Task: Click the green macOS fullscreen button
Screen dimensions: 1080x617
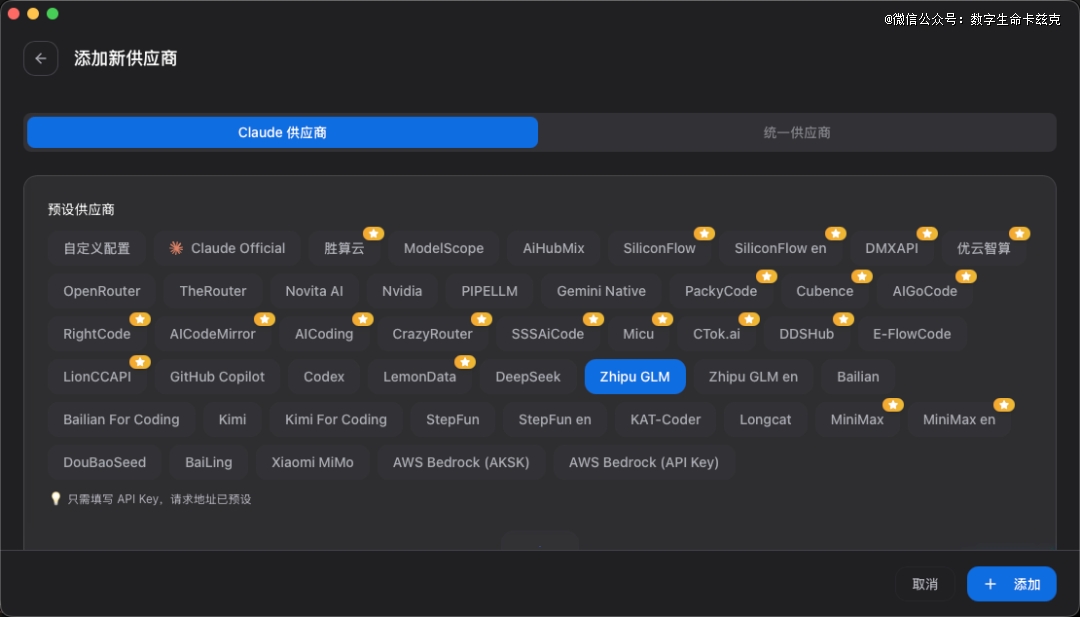Action: [53, 14]
